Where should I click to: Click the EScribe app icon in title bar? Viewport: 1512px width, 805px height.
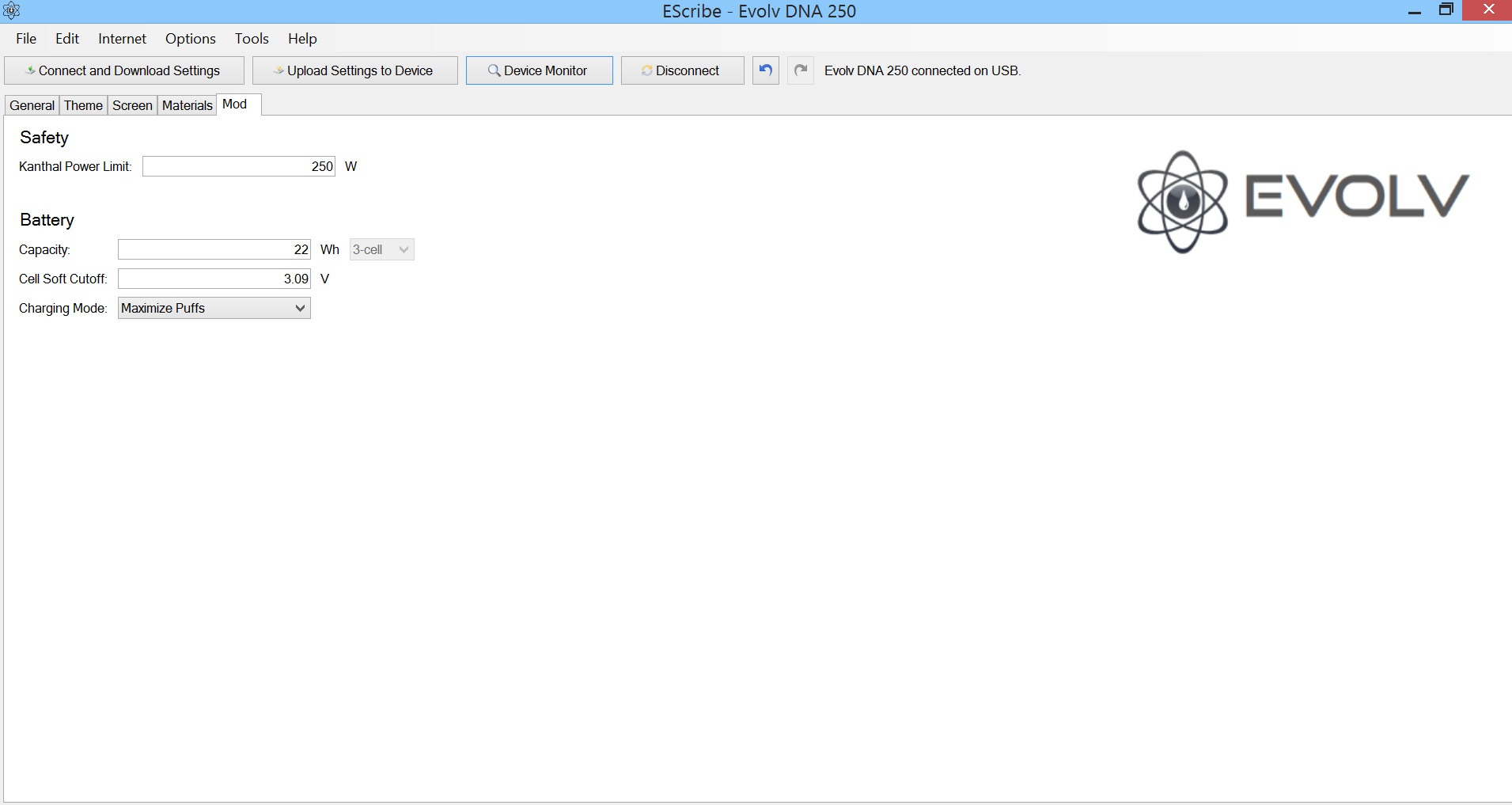click(x=11, y=11)
